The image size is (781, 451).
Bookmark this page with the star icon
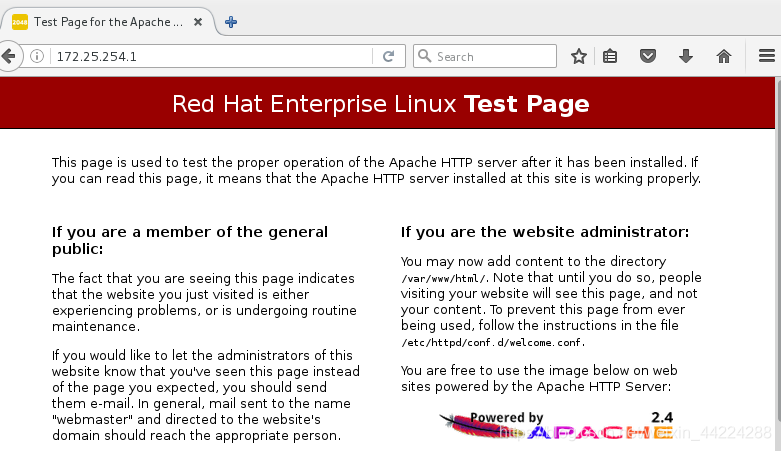pyautogui.click(x=579, y=56)
